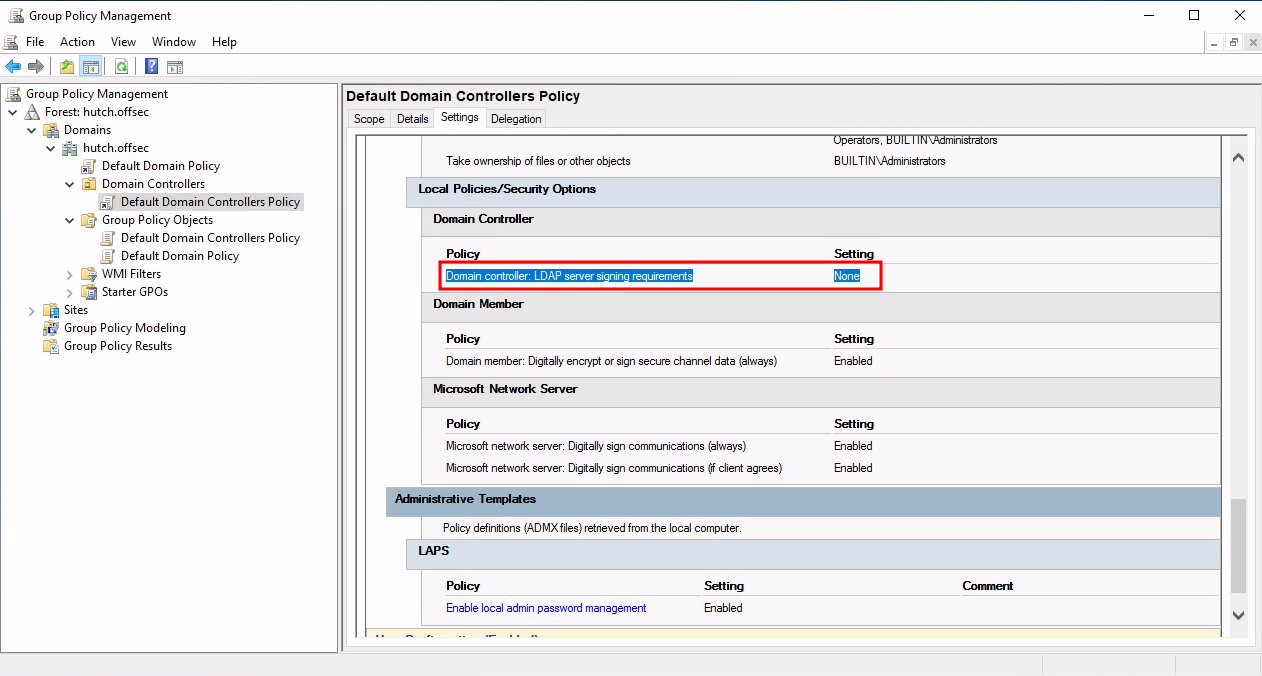Go back with the blue left arrow
Screen dimensions: 1262x676
pyautogui.click(x=13, y=67)
